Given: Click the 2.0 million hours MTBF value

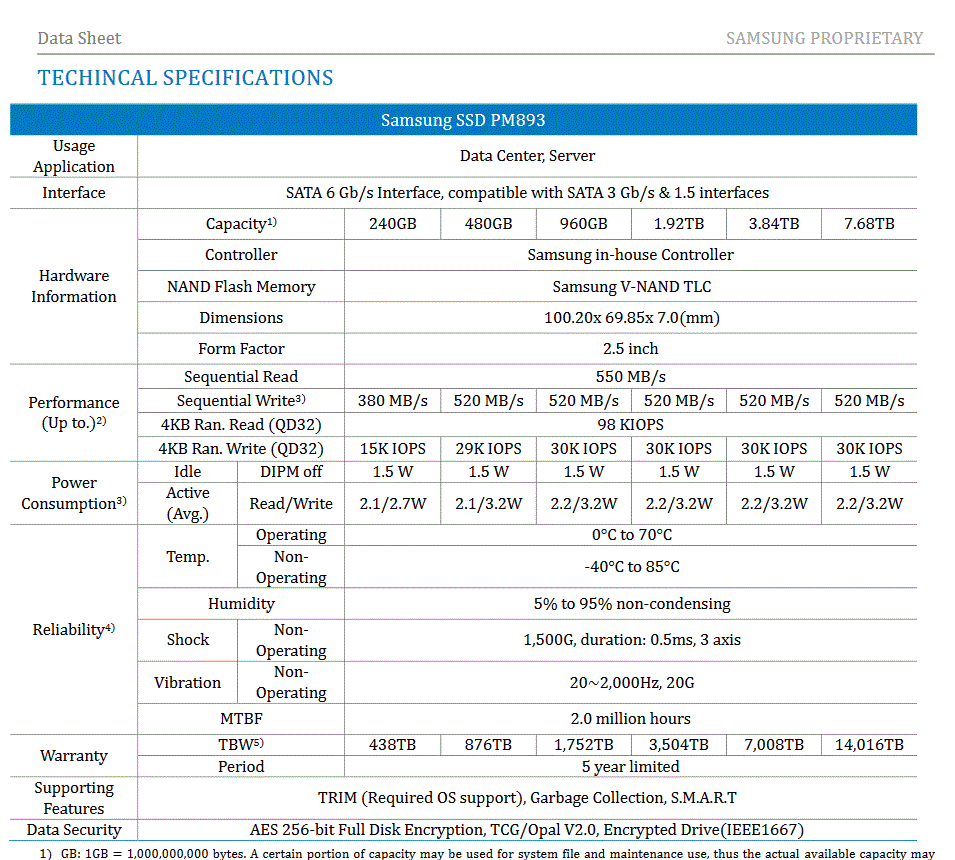Looking at the screenshot, I should [x=630, y=719].
